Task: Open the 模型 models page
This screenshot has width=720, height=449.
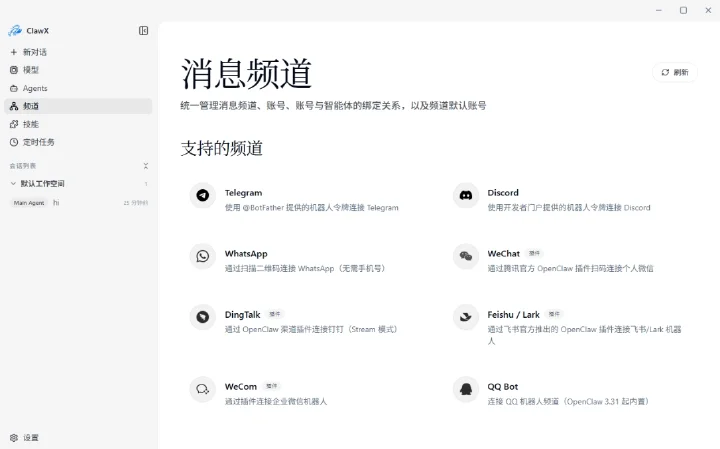Action: pyautogui.click(x=78, y=70)
